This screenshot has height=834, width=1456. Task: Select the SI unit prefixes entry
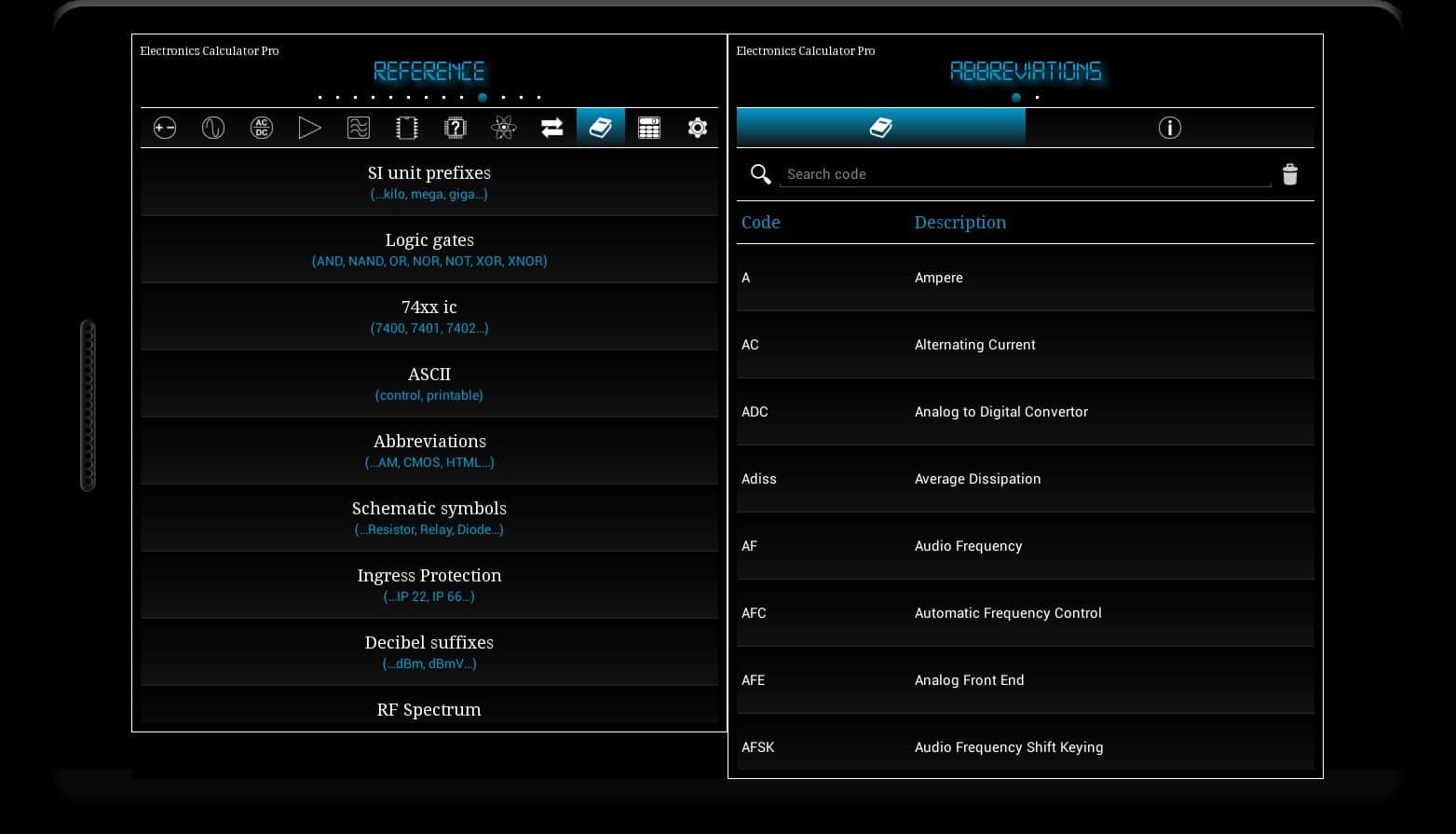pyautogui.click(x=429, y=183)
